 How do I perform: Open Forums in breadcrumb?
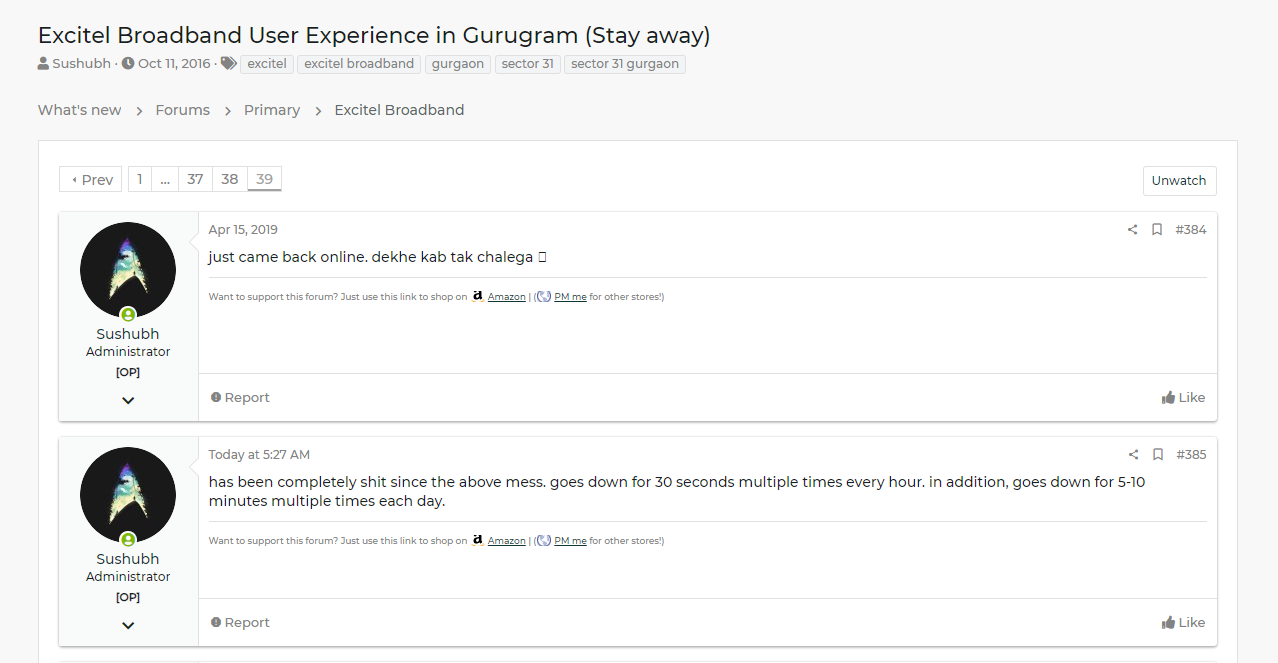click(182, 110)
